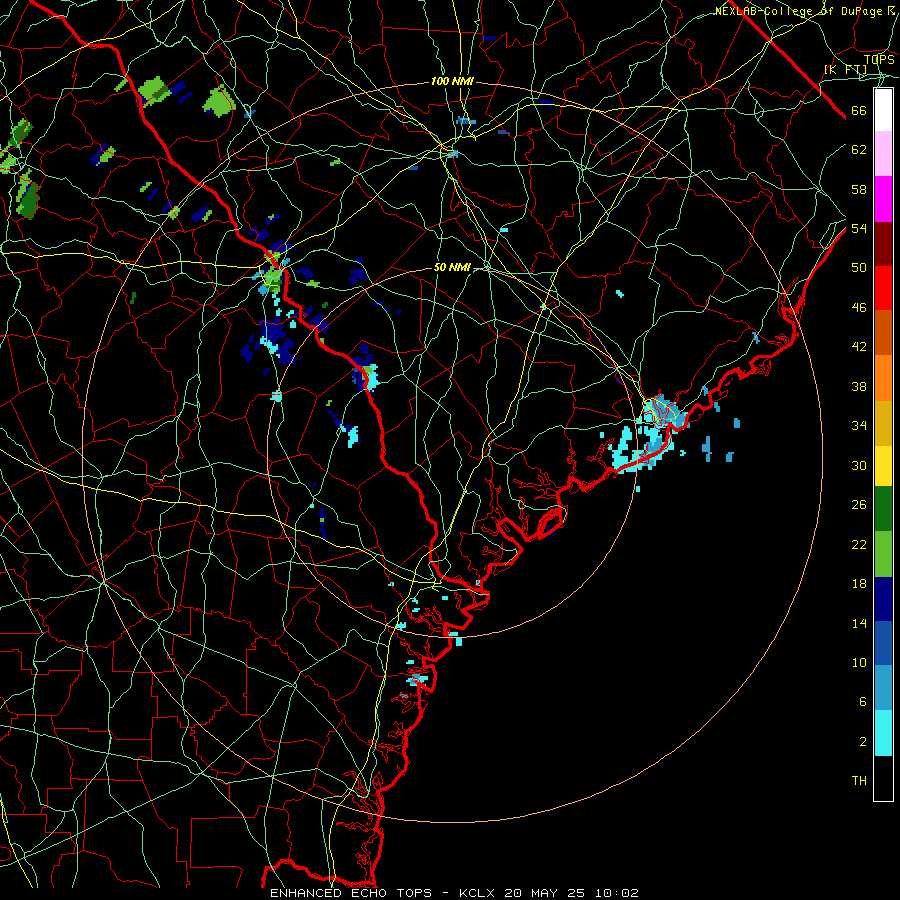Click the black TH swatch at legend bottom
This screenshot has height=900, width=900.
[x=883, y=778]
